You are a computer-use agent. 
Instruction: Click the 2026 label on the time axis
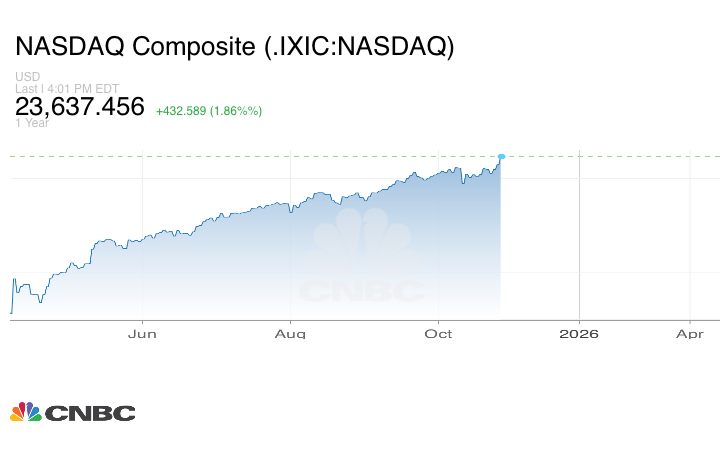(579, 333)
